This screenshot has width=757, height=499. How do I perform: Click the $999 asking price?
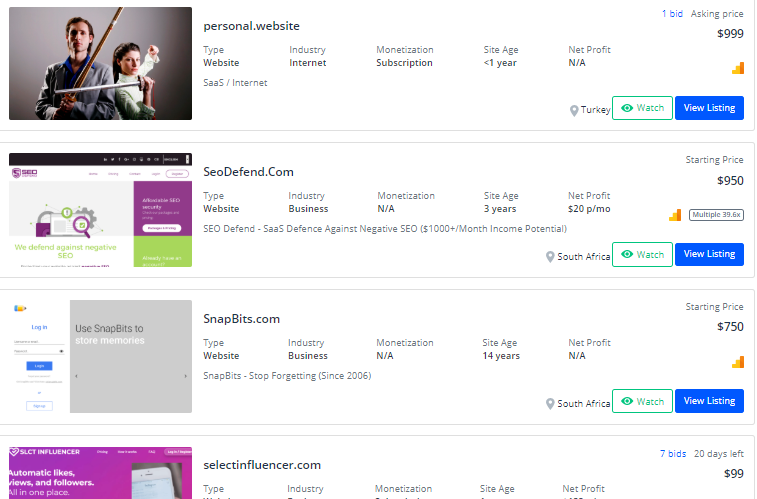click(730, 34)
